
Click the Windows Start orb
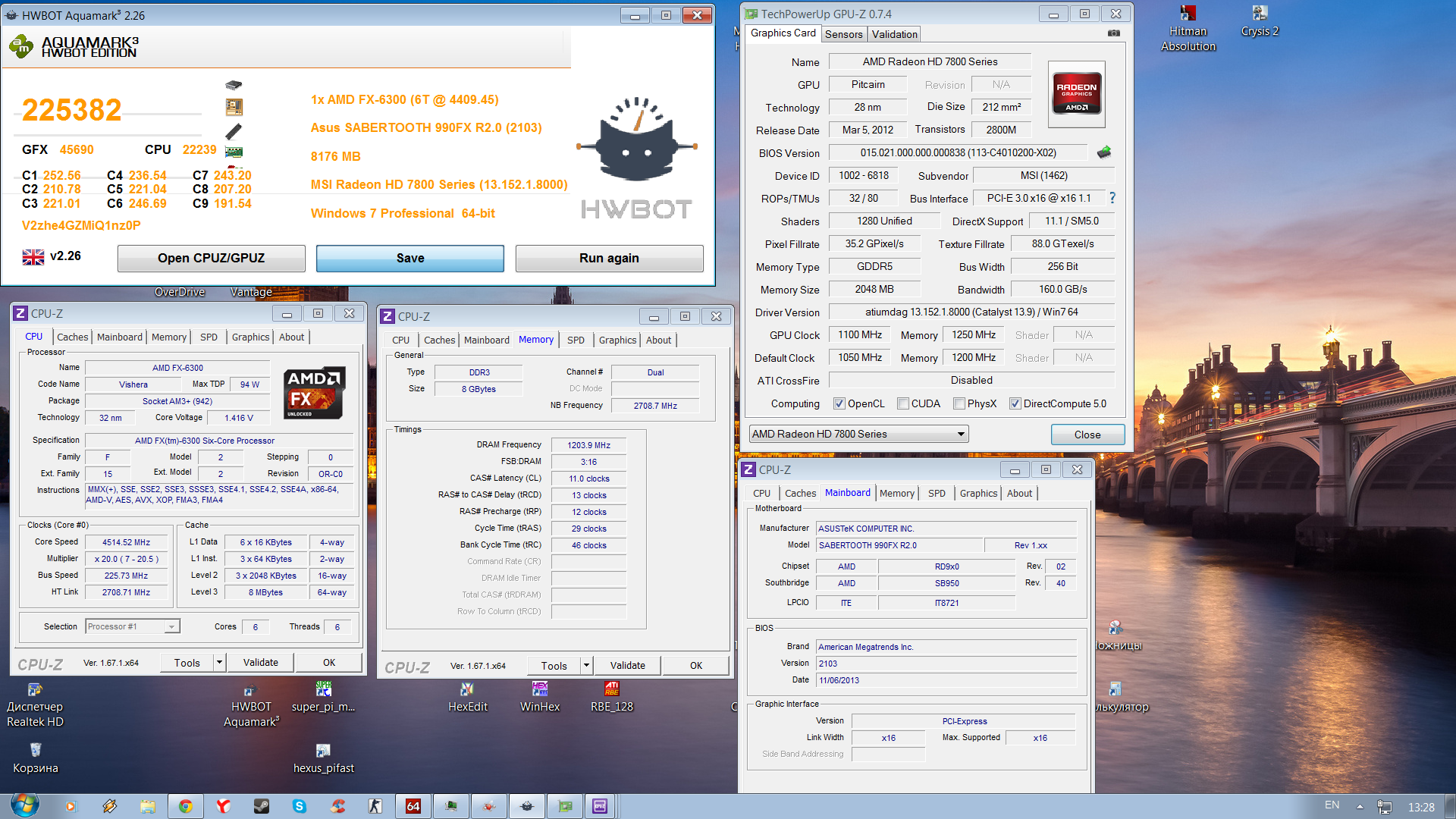25,805
